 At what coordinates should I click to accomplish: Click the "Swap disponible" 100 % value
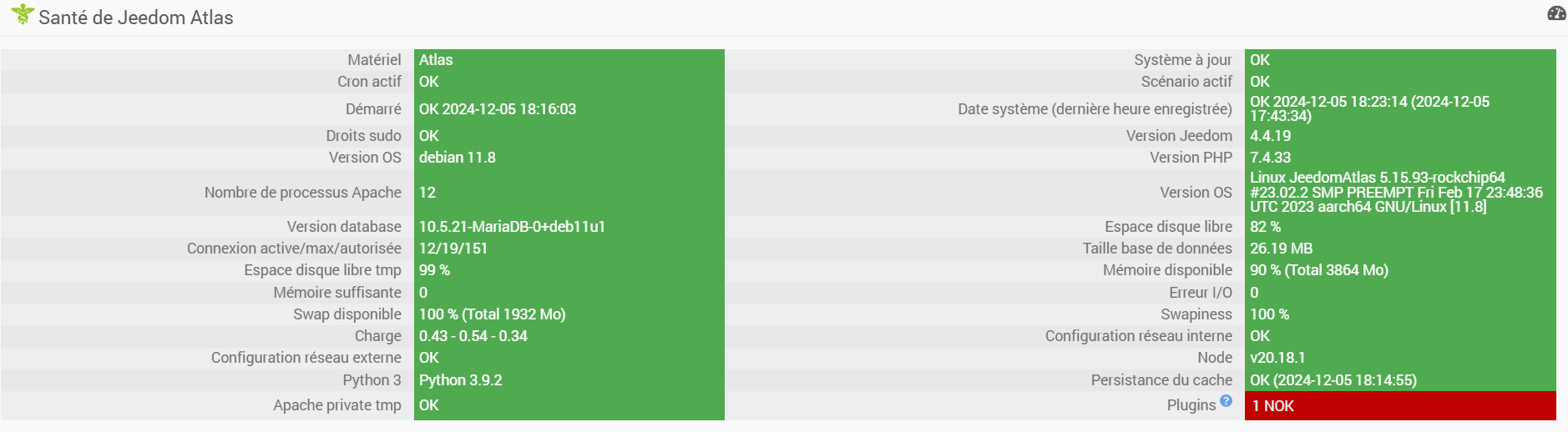(x=492, y=314)
